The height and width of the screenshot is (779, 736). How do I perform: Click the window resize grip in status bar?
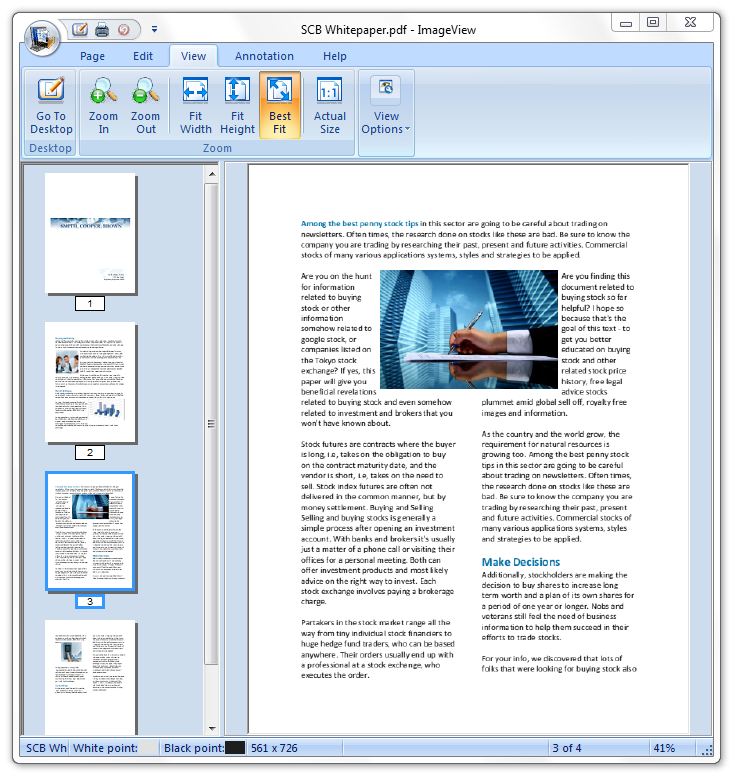tap(707, 750)
